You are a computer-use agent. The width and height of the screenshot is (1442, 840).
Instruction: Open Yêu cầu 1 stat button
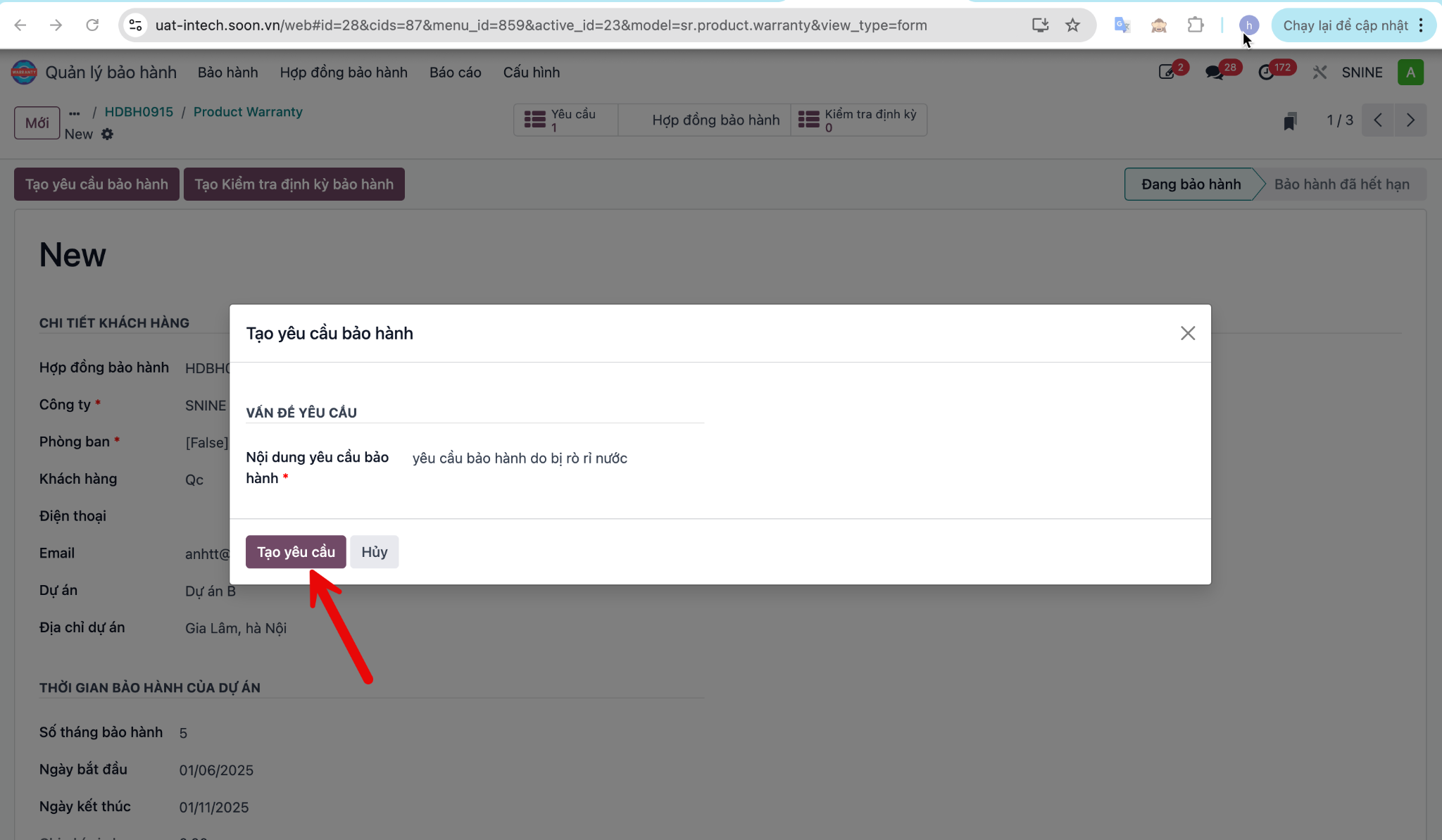pos(566,120)
